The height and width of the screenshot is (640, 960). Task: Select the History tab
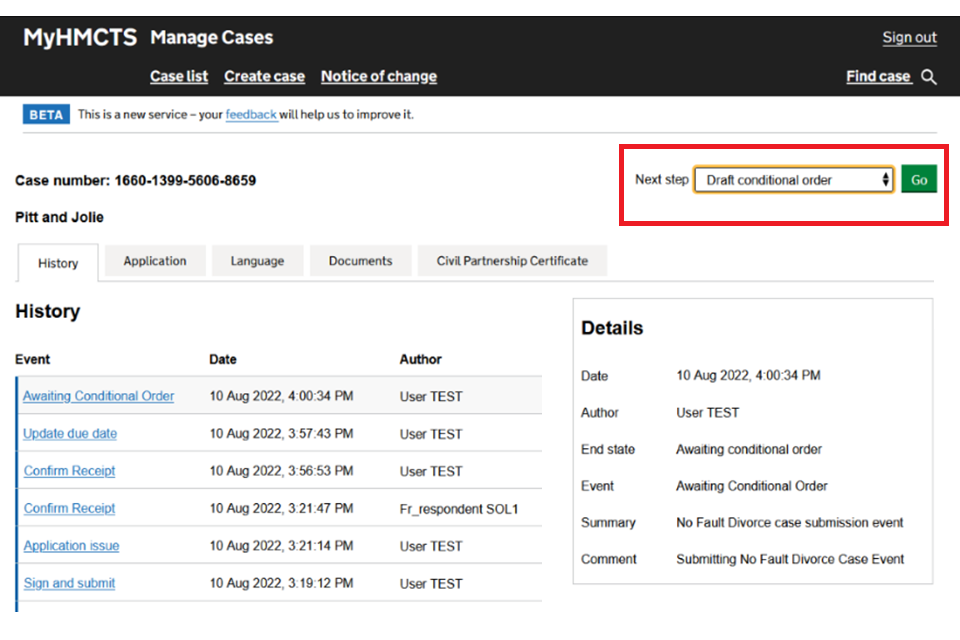58,263
